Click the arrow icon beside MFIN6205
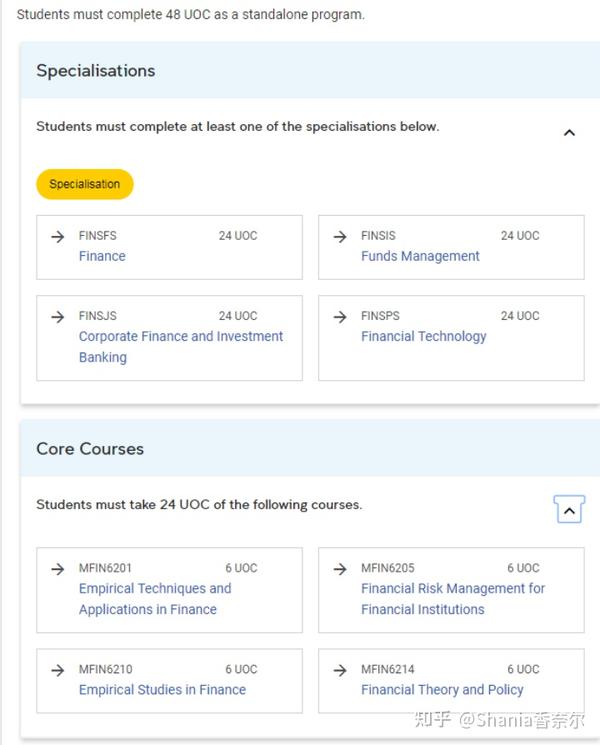Viewport: 600px width, 745px height. tap(340, 568)
